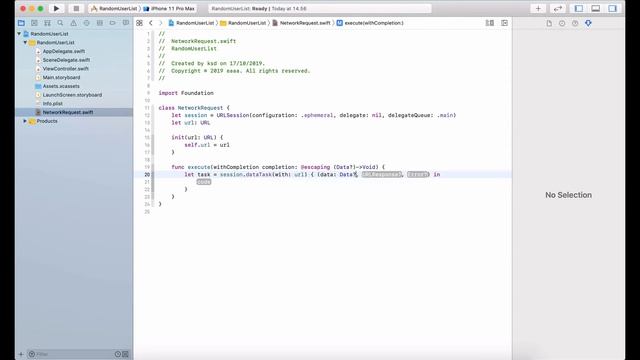Open execute(withCompletion:) jump bar menu
This screenshot has width=640, height=360.
pos(370,23)
